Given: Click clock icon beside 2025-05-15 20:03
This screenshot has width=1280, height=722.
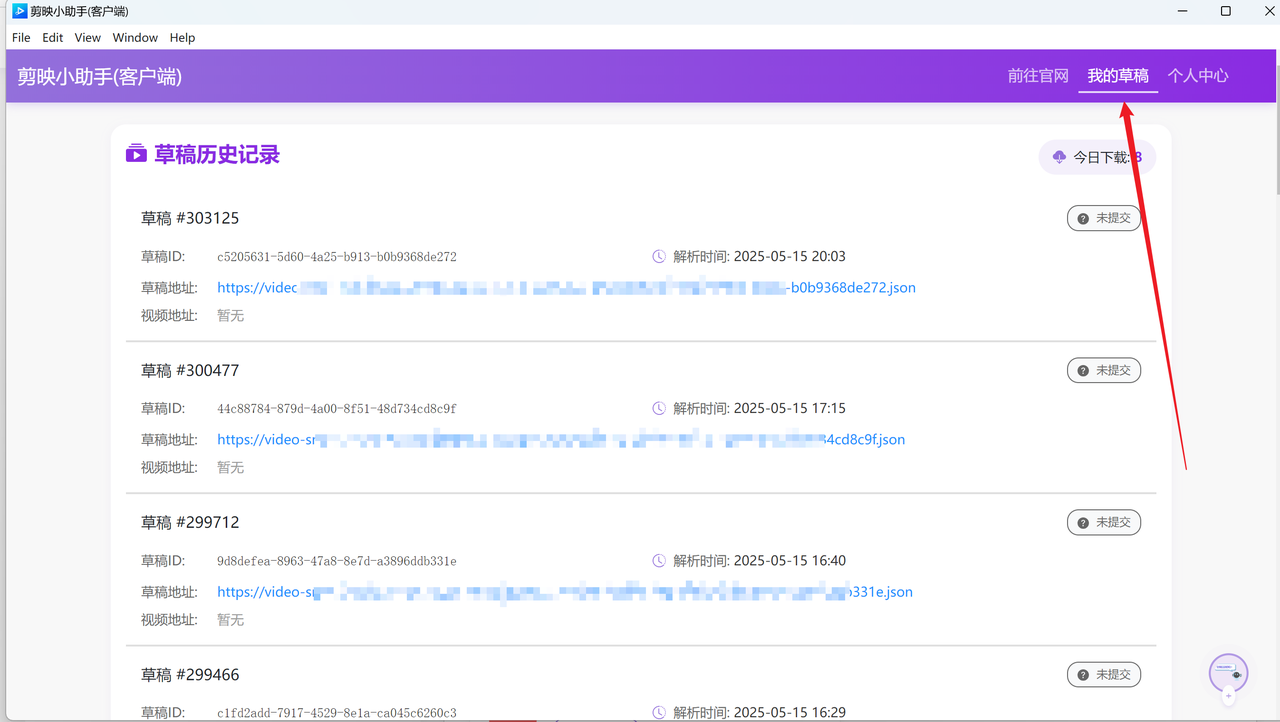Looking at the screenshot, I should pos(659,257).
